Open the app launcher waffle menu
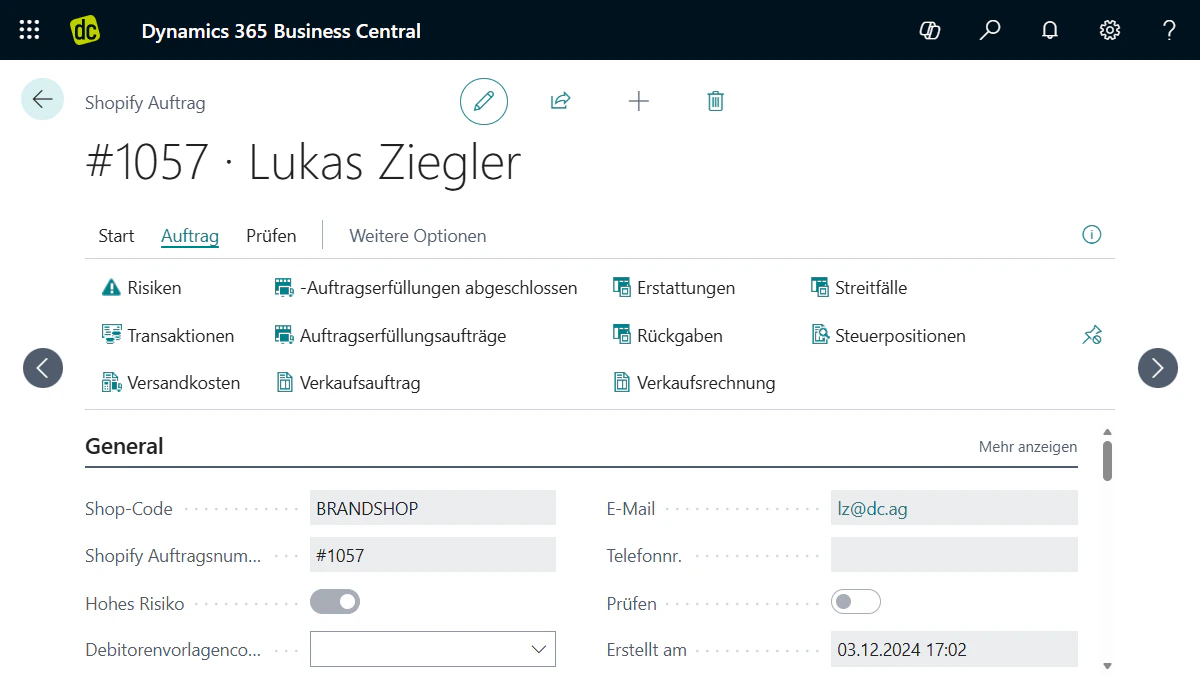1200x675 pixels. tap(30, 30)
